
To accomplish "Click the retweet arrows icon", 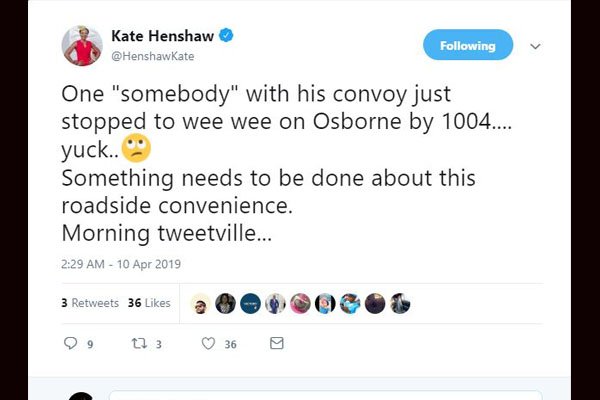I will (x=139, y=343).
